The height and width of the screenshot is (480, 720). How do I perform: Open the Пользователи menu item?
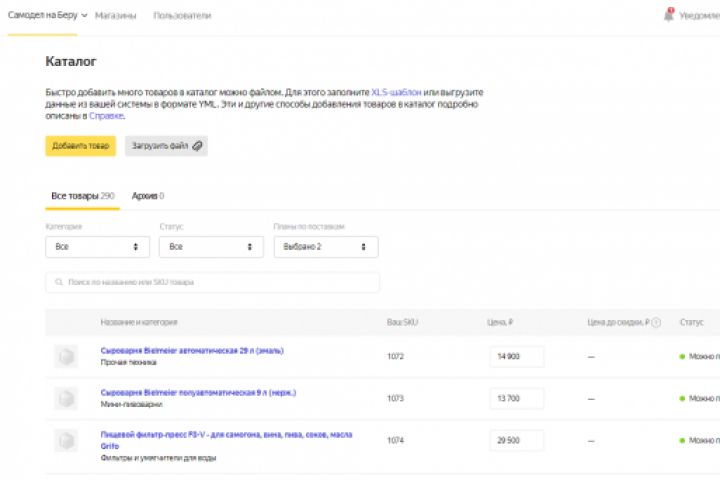coord(182,16)
